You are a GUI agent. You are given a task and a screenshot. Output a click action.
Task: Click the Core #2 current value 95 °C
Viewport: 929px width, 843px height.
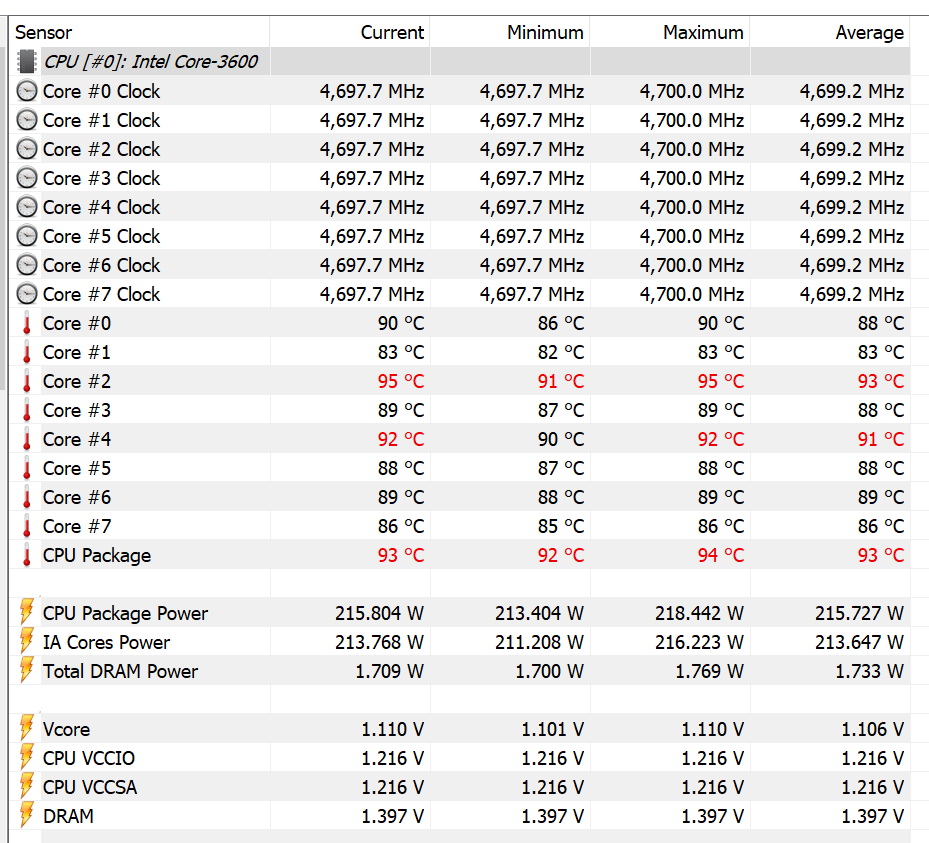pyautogui.click(x=401, y=382)
